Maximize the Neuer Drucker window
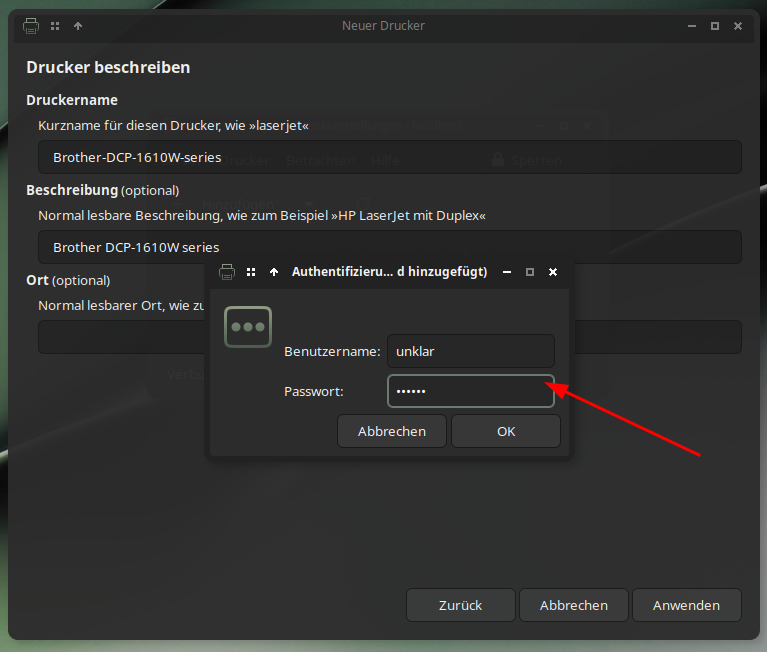The image size is (767, 652). click(715, 26)
